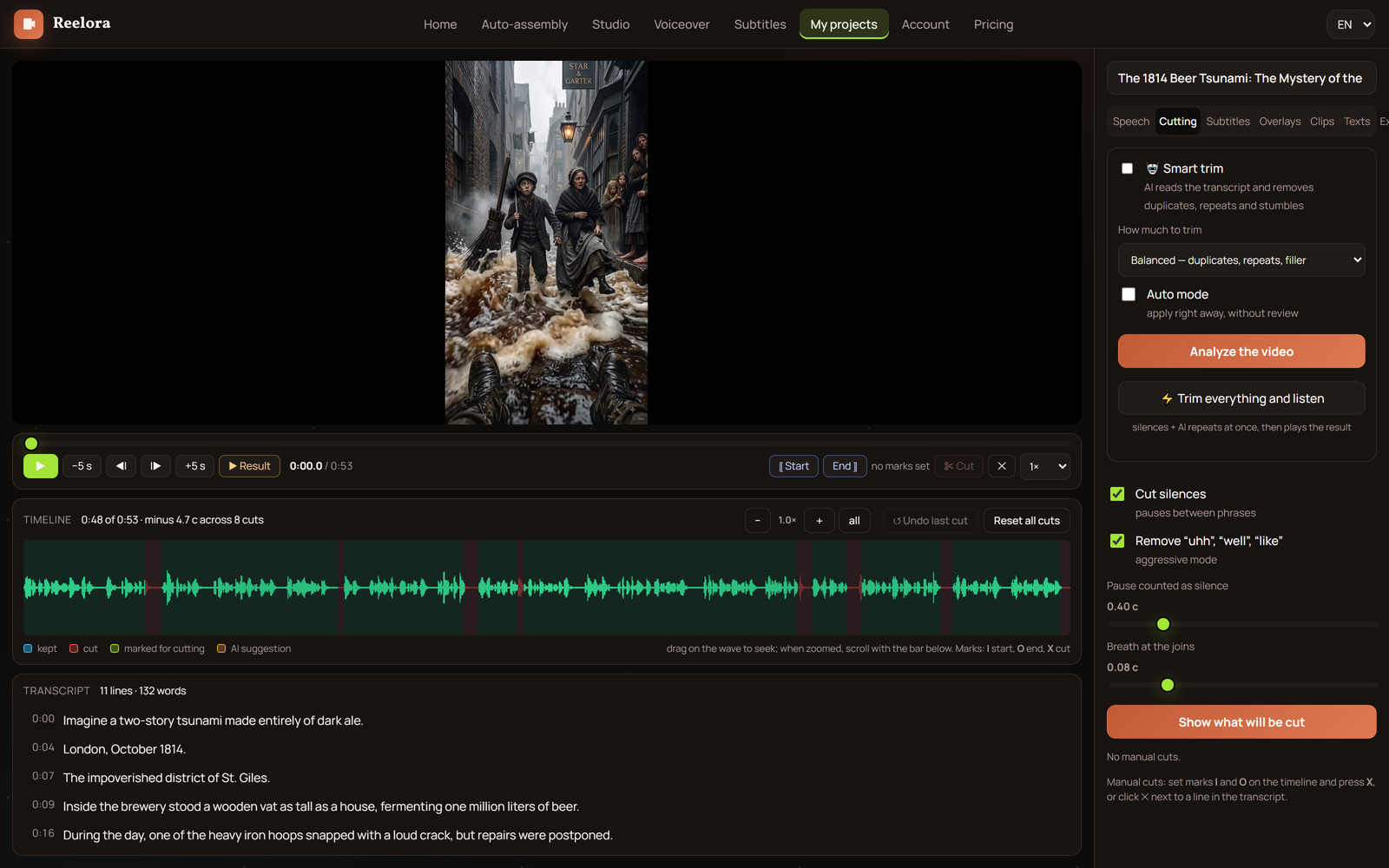Adjust the Breath at the joins slider
Image resolution: width=1389 pixels, height=868 pixels.
1168,685
